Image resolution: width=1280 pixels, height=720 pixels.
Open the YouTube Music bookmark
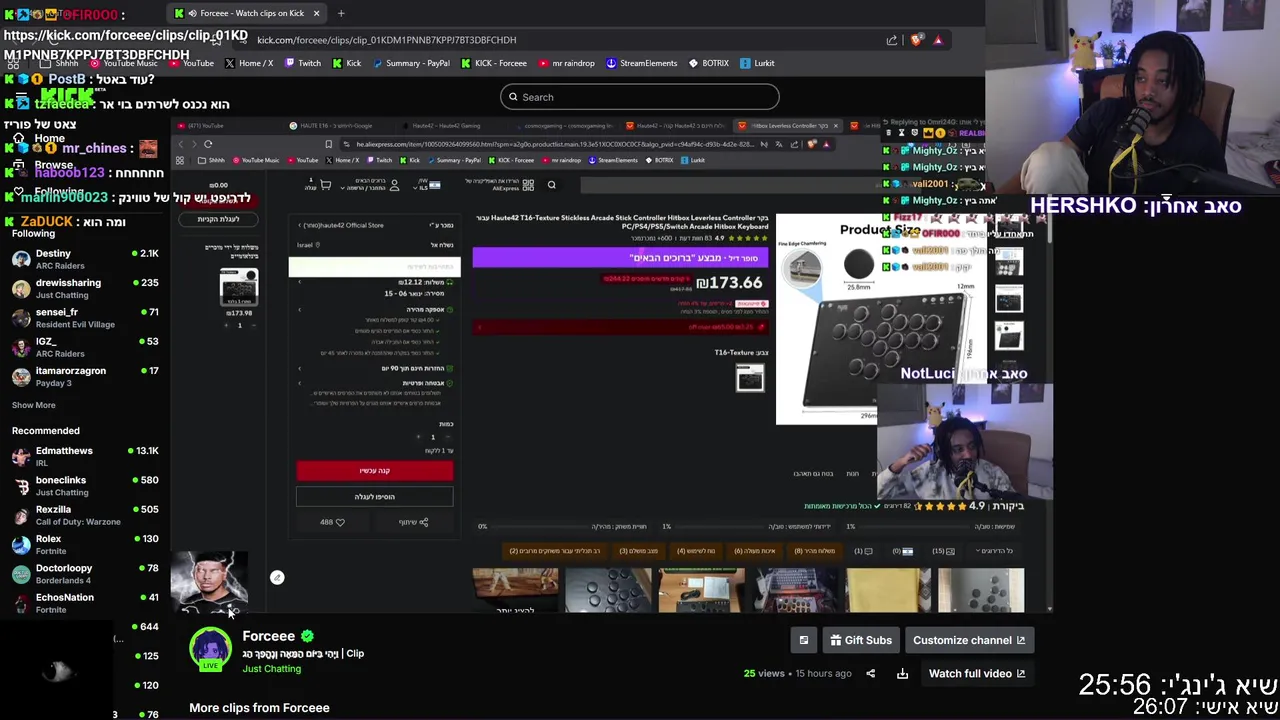coord(123,63)
